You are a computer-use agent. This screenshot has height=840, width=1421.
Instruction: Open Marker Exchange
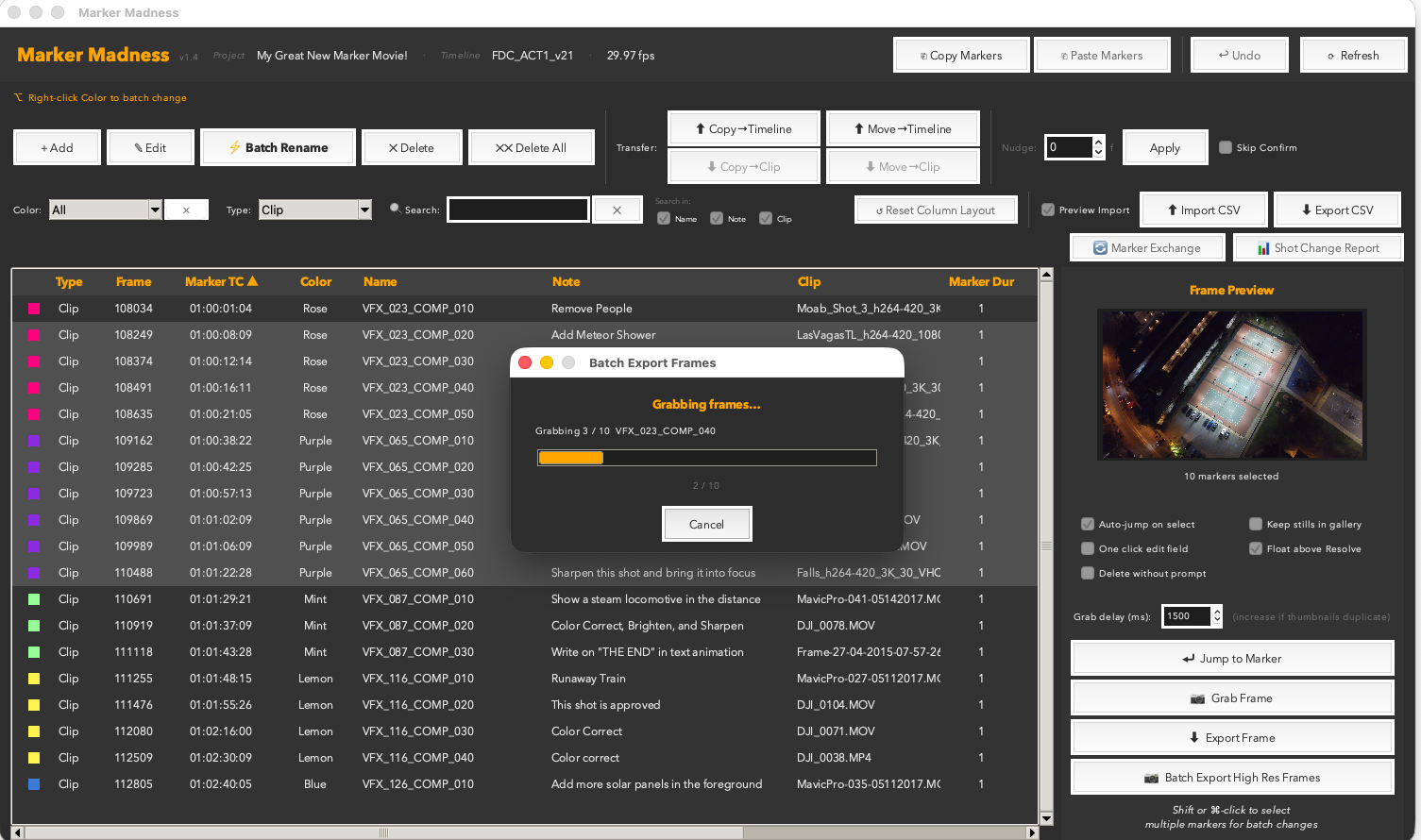click(x=1147, y=247)
